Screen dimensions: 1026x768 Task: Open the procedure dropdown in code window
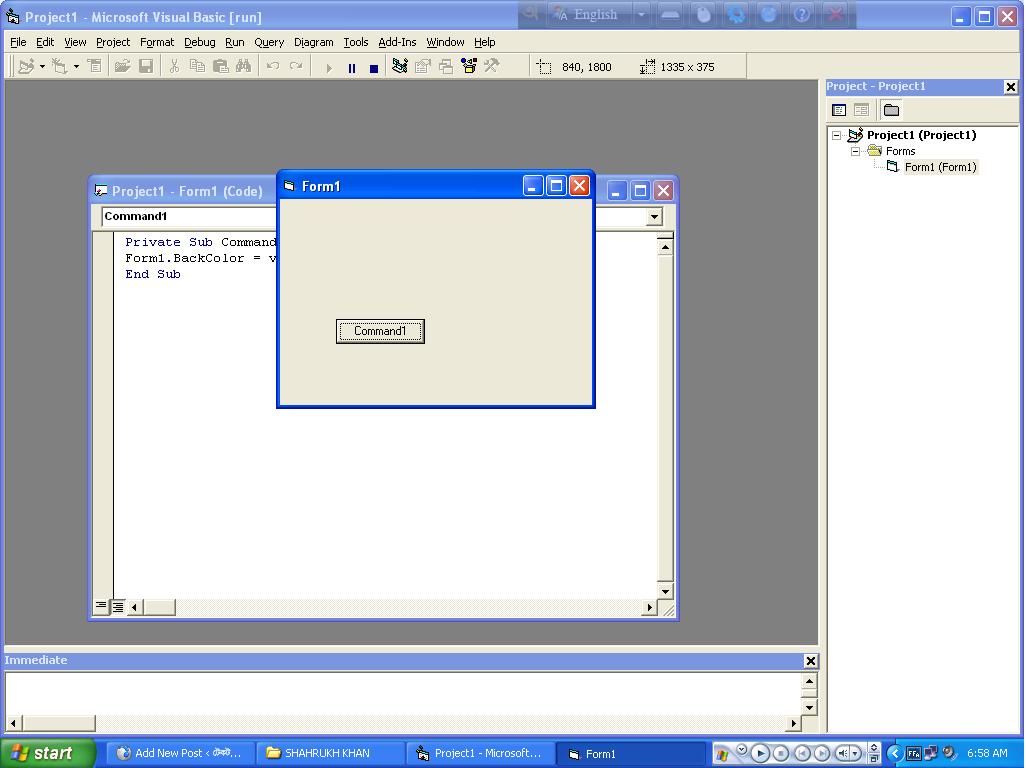tap(654, 217)
